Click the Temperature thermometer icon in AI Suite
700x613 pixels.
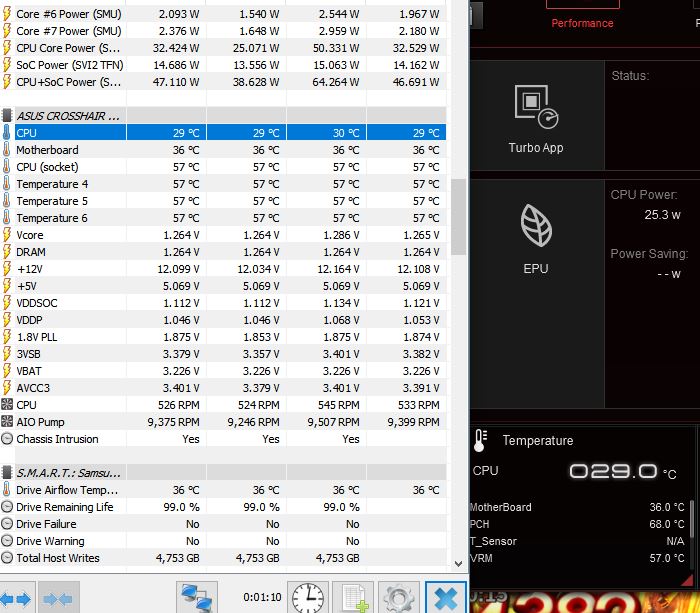pyautogui.click(x=480, y=441)
